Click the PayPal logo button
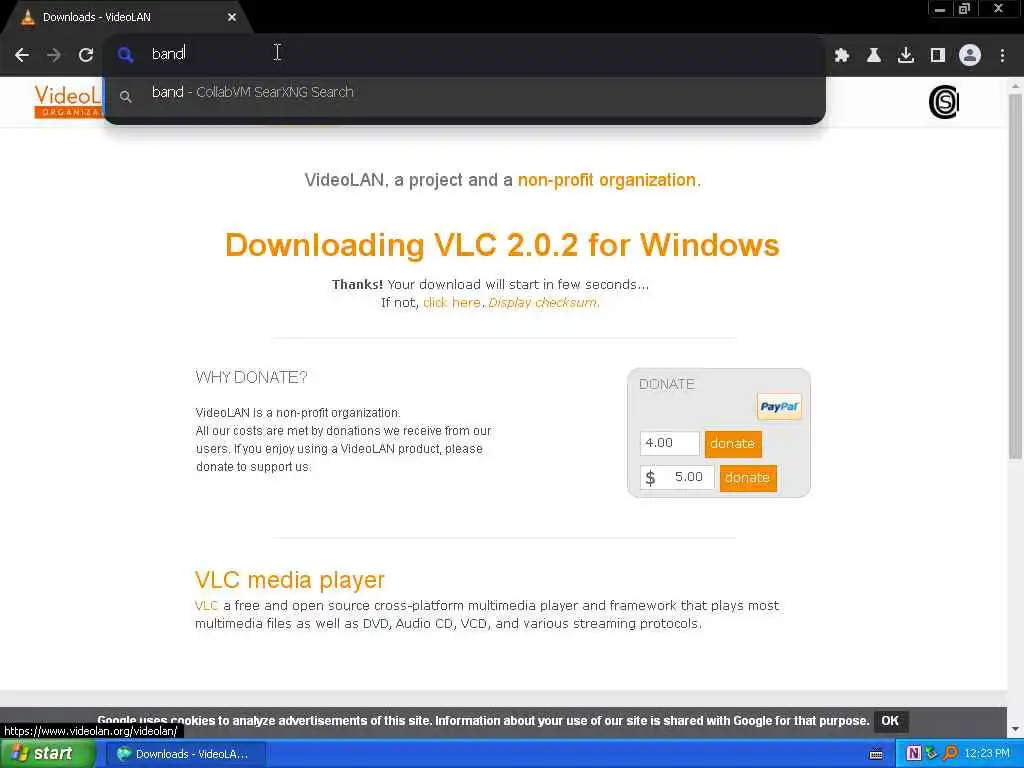This screenshot has width=1024, height=768. pos(778,407)
